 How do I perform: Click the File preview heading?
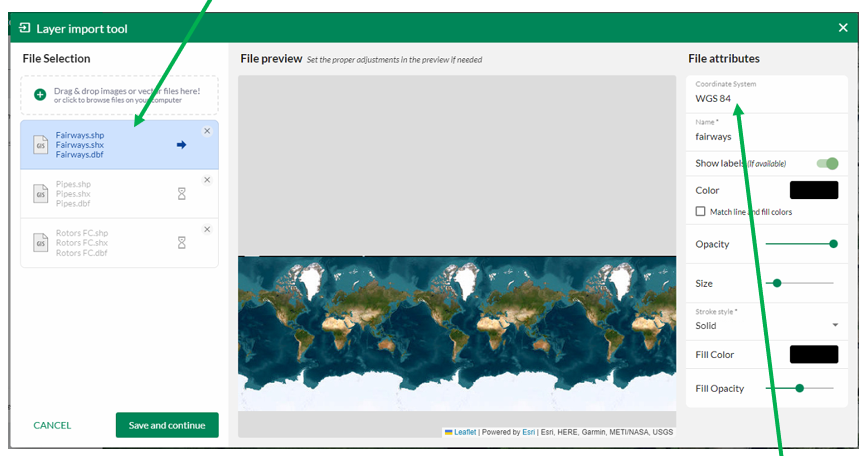coord(271,58)
